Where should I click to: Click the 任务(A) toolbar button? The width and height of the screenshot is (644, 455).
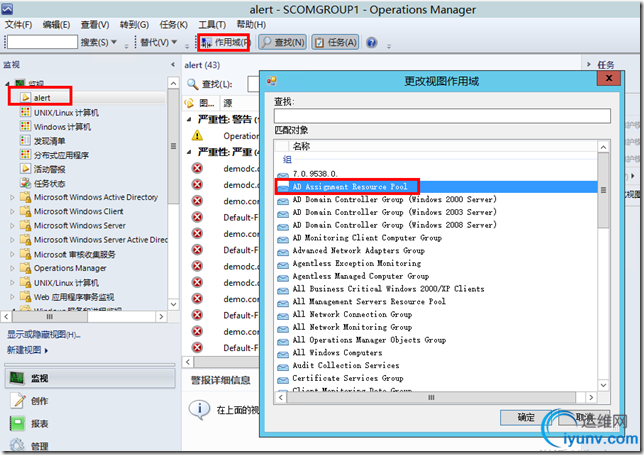(x=336, y=42)
